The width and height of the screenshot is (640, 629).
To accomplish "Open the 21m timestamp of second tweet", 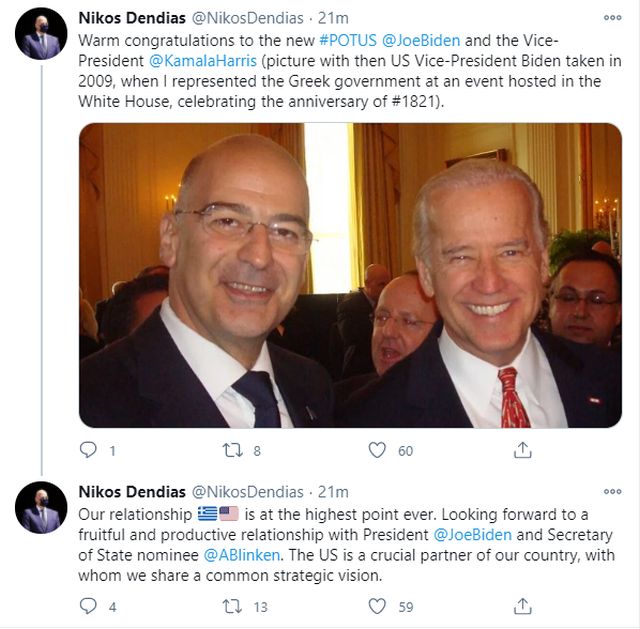I will click(x=333, y=492).
